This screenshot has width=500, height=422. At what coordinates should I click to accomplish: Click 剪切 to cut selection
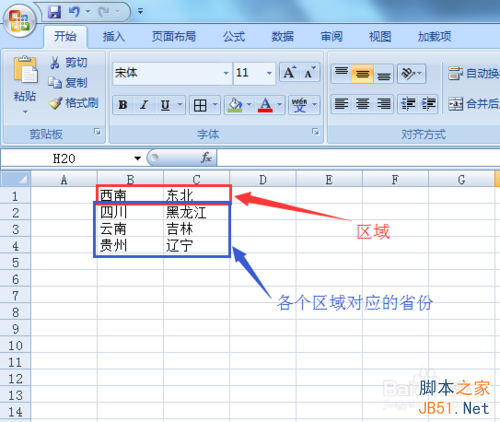tap(69, 62)
